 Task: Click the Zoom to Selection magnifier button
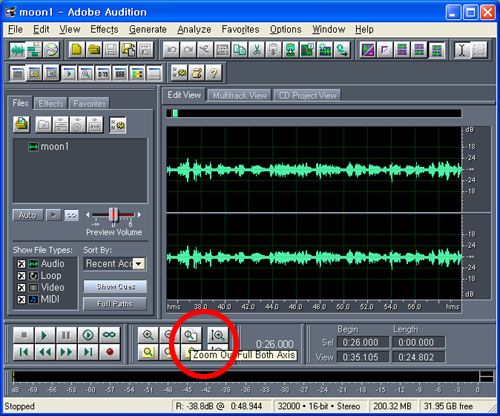[191, 335]
